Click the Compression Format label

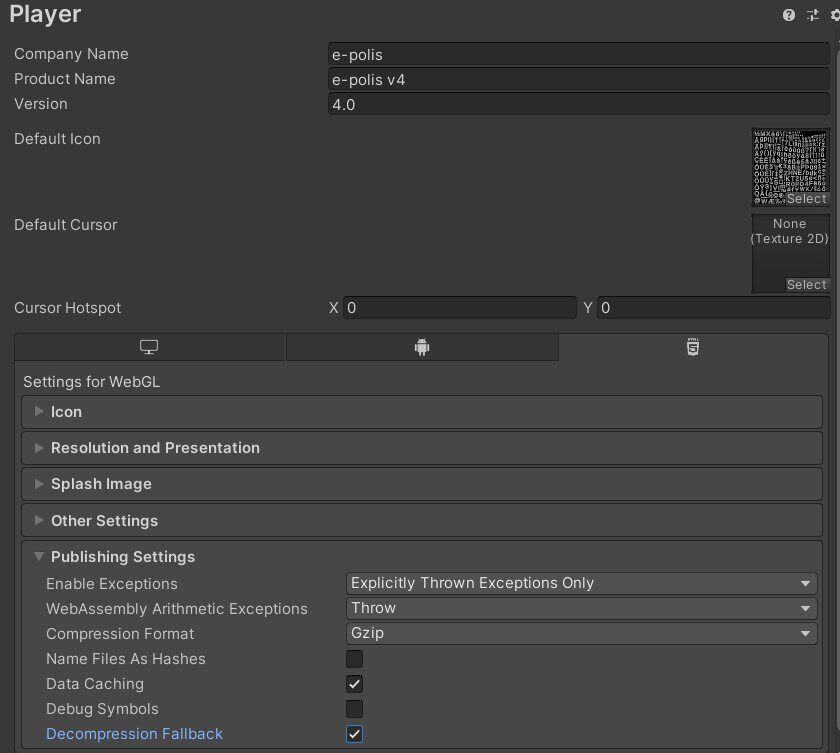[x=120, y=634]
